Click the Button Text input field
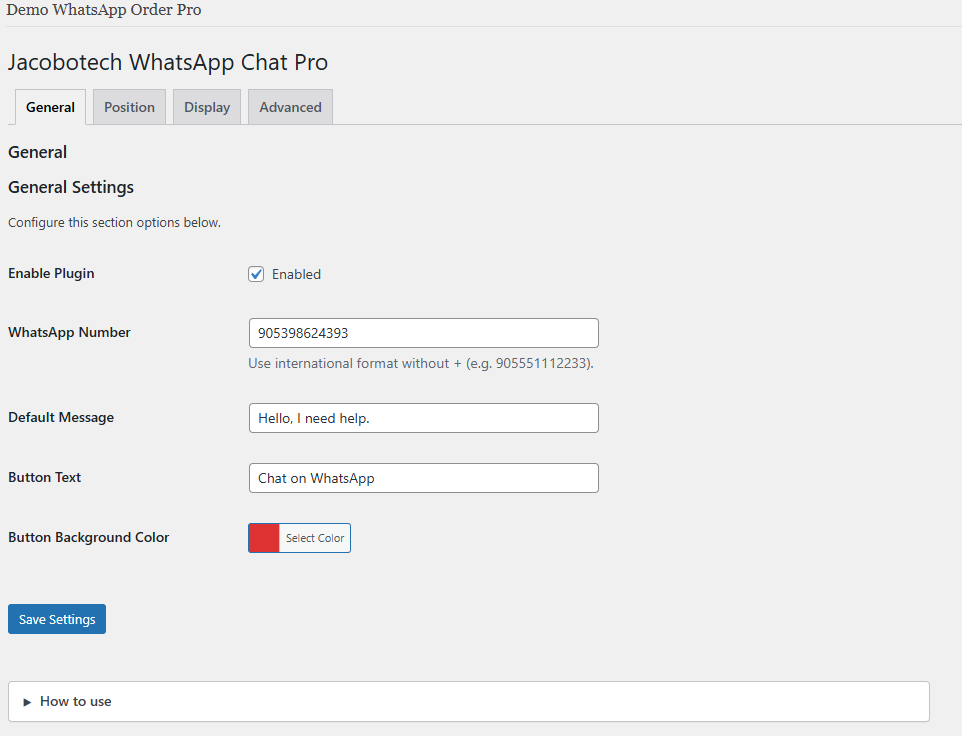 (423, 478)
